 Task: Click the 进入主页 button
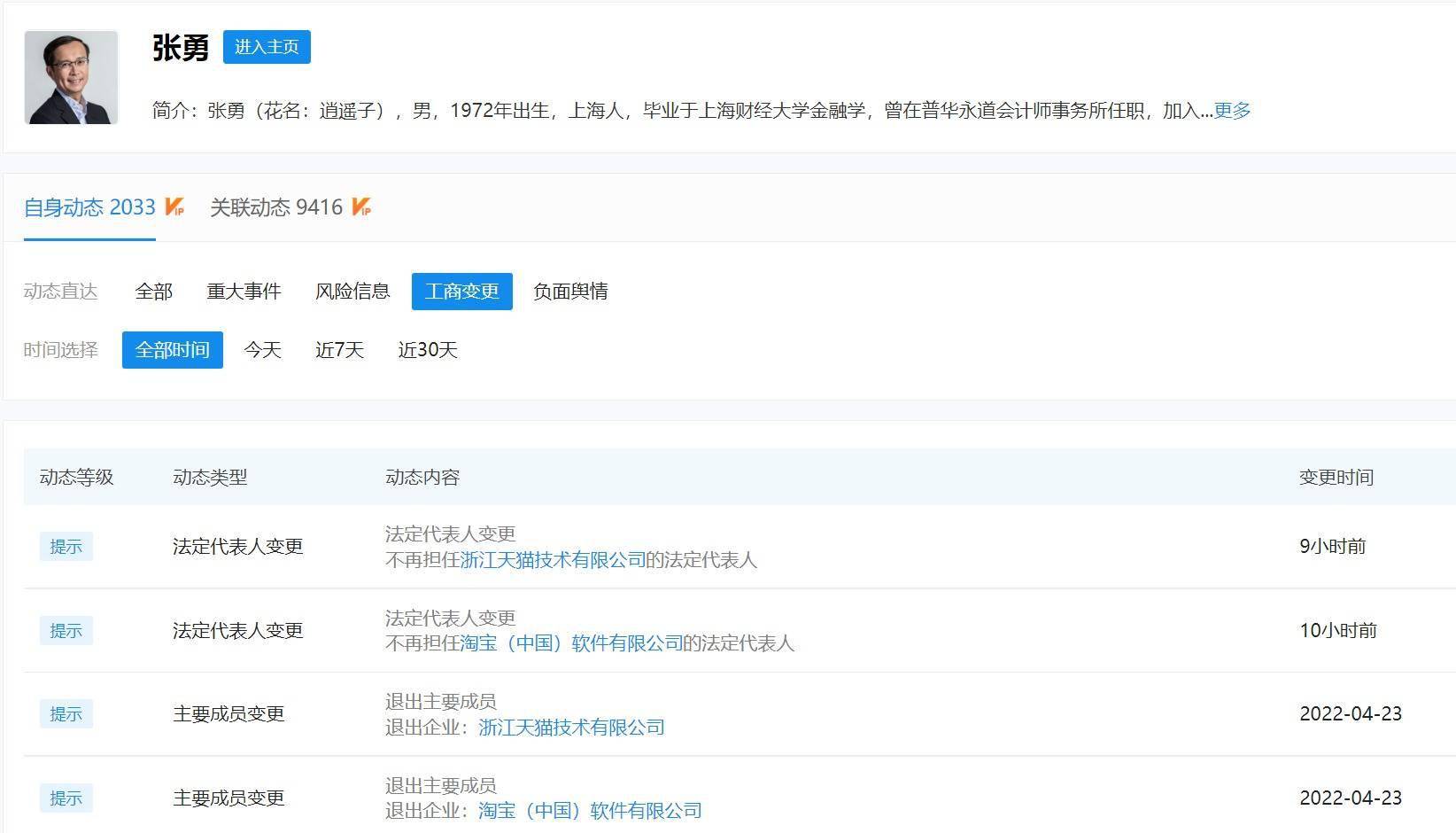pos(267,47)
